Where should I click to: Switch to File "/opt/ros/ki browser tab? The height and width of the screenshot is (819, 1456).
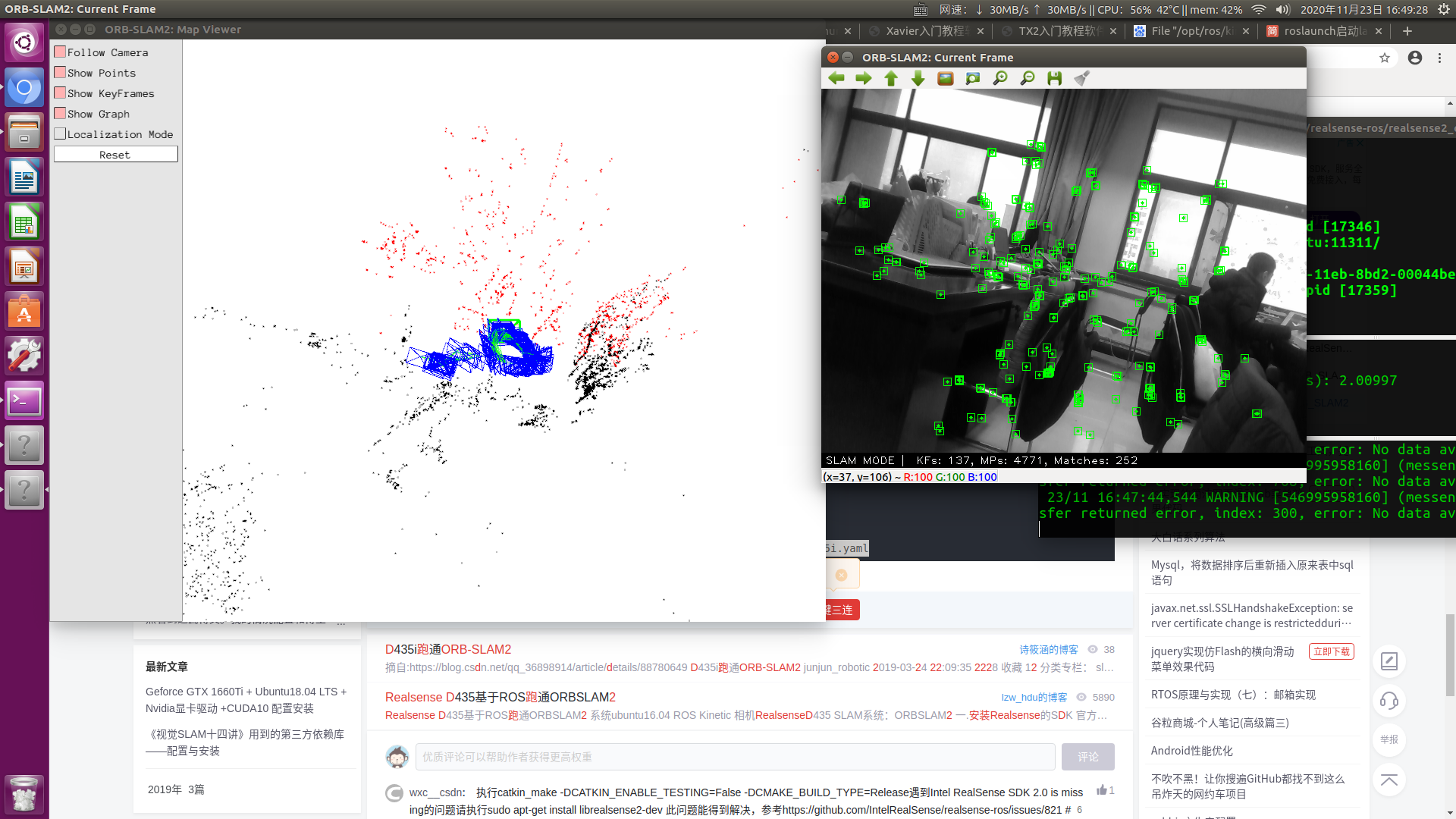point(1192,31)
